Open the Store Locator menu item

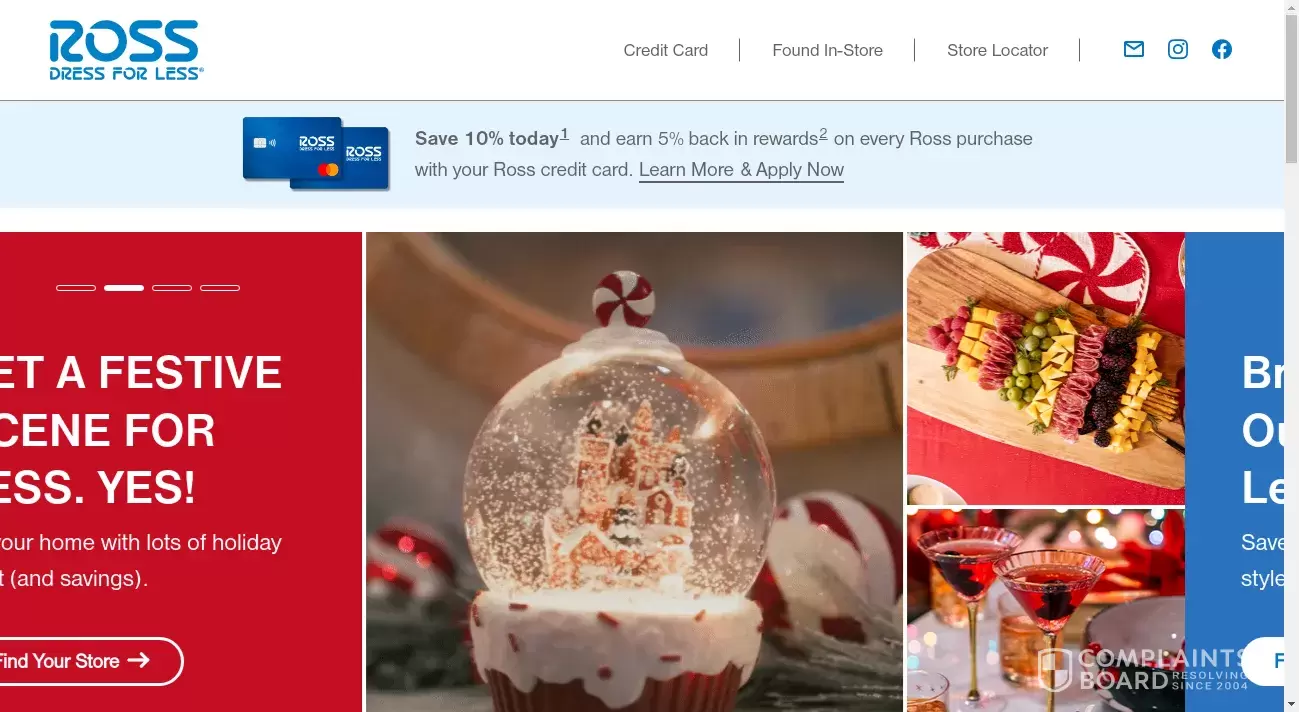pos(997,50)
